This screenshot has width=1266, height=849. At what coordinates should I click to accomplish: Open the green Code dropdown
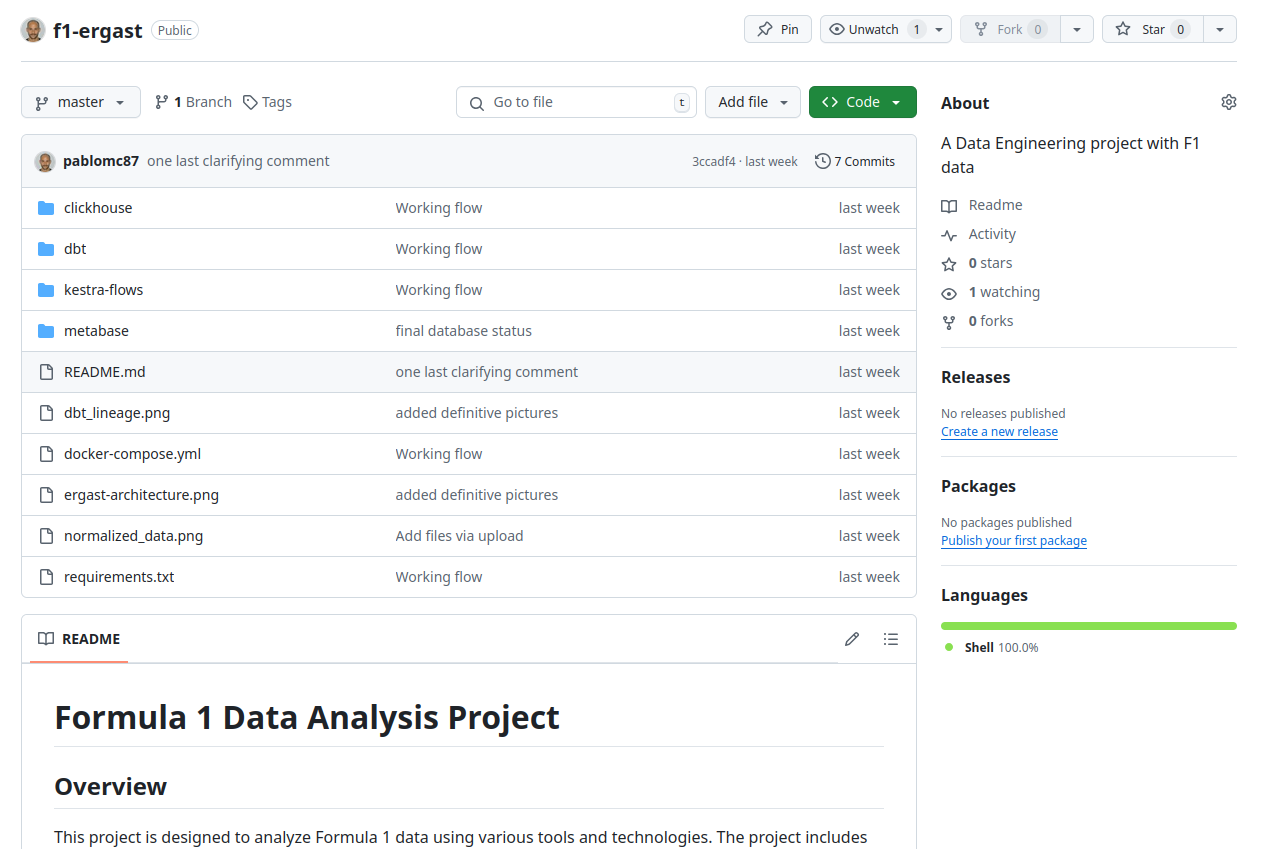(x=863, y=102)
